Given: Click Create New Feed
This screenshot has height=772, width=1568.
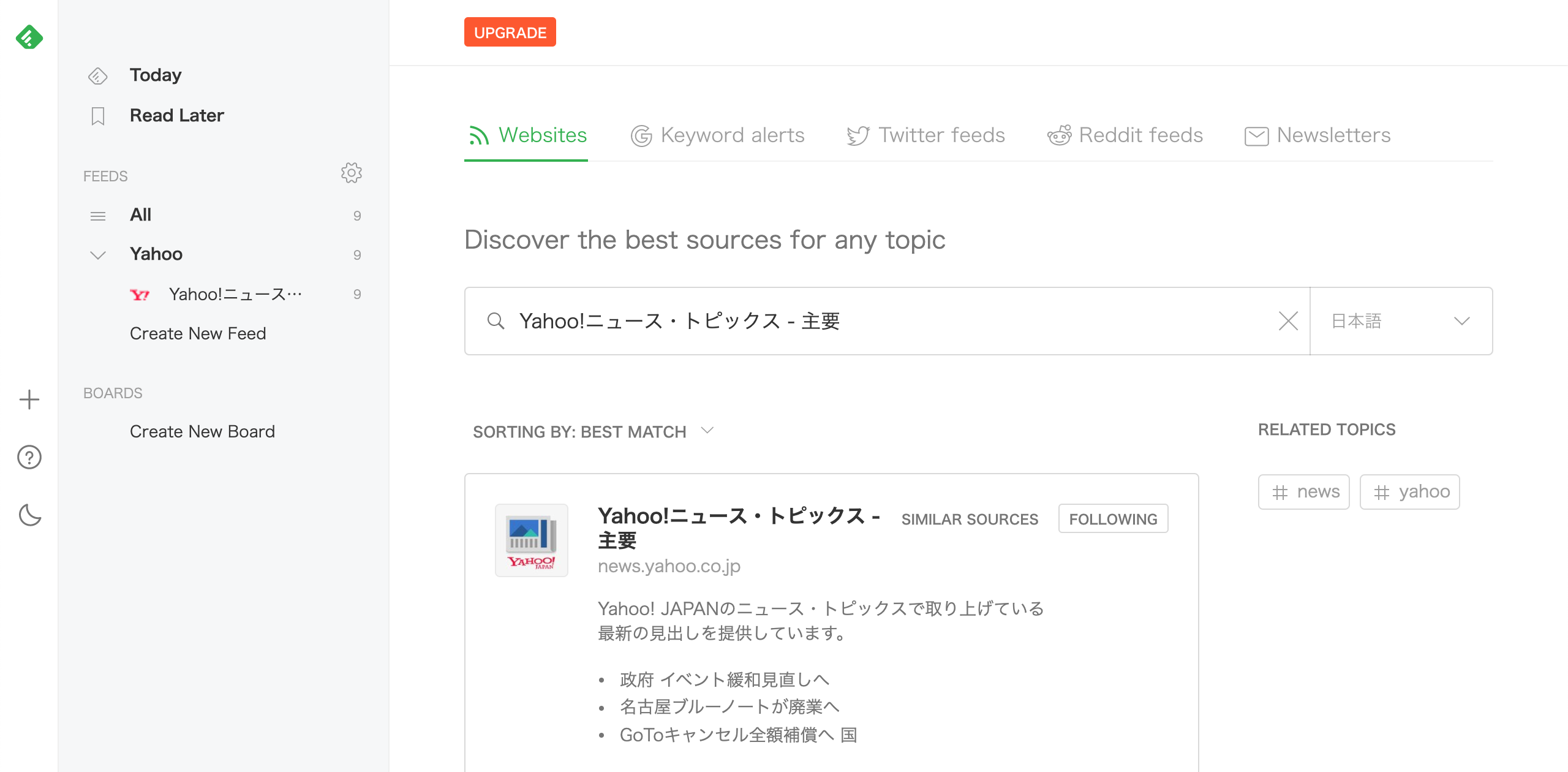Looking at the screenshot, I should [198, 333].
